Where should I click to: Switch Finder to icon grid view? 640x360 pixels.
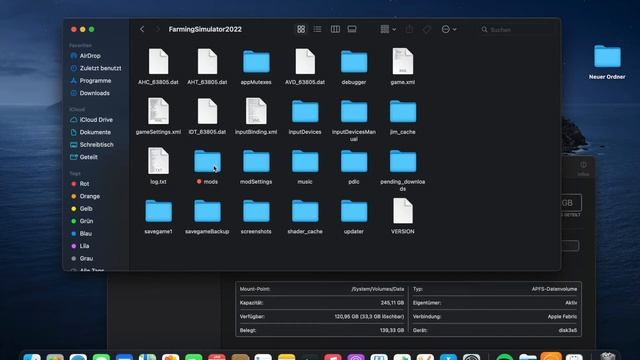click(301, 29)
